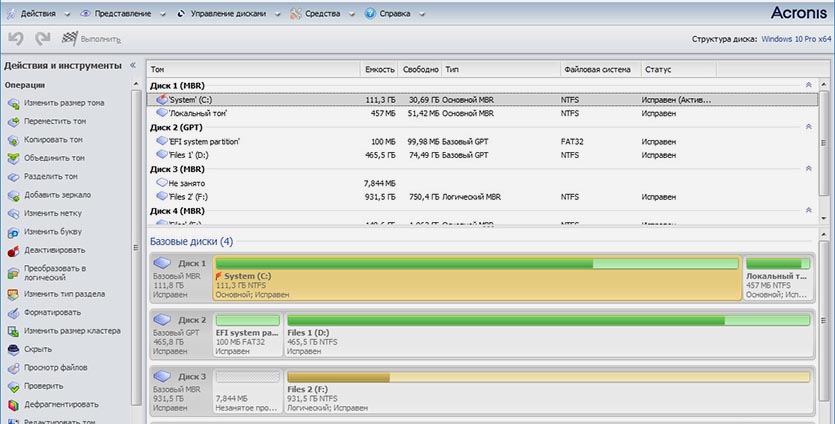
Task: Click the Format volume icon in sidebar
Action: point(14,312)
